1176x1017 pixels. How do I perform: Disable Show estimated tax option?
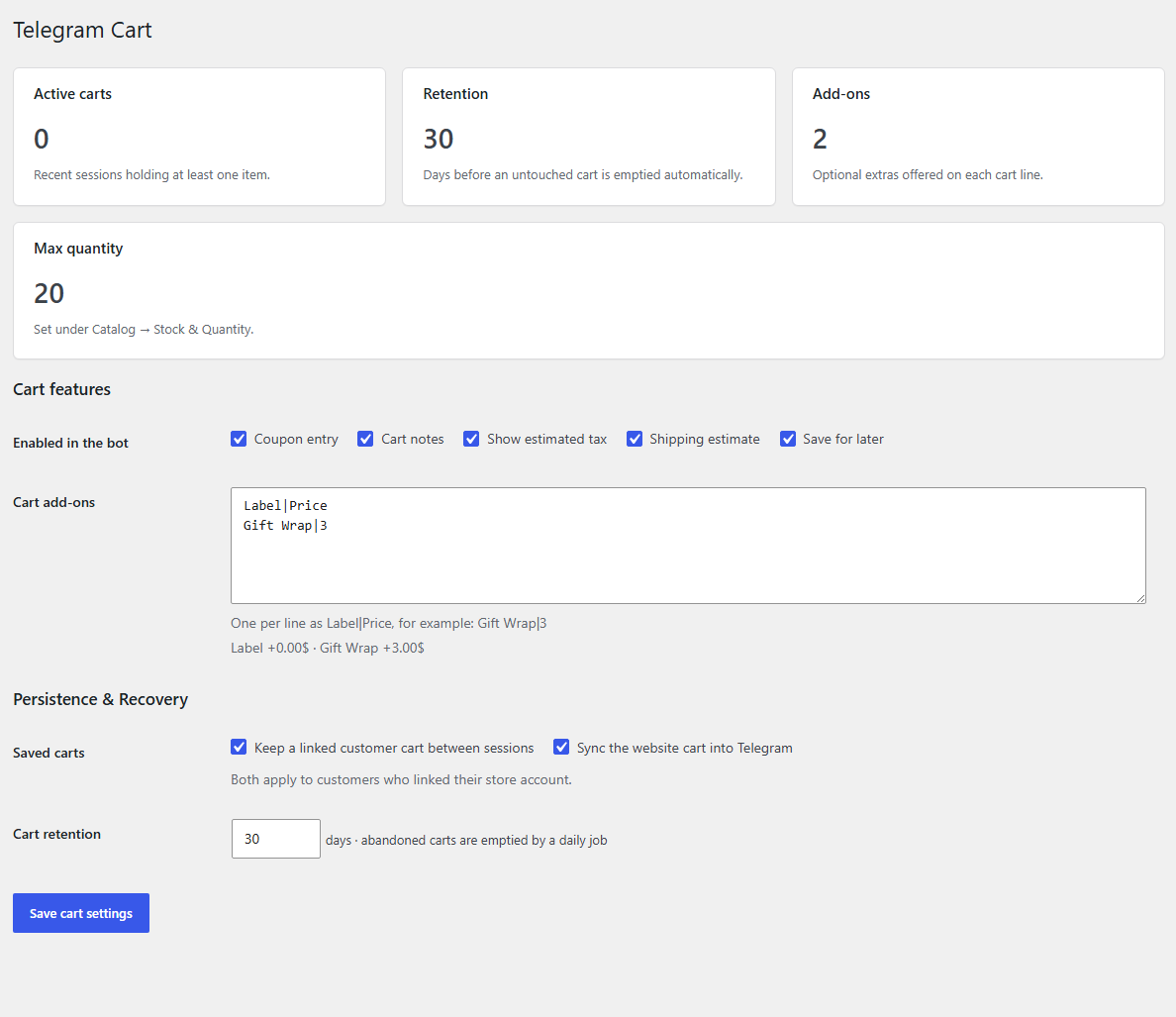[x=471, y=439]
